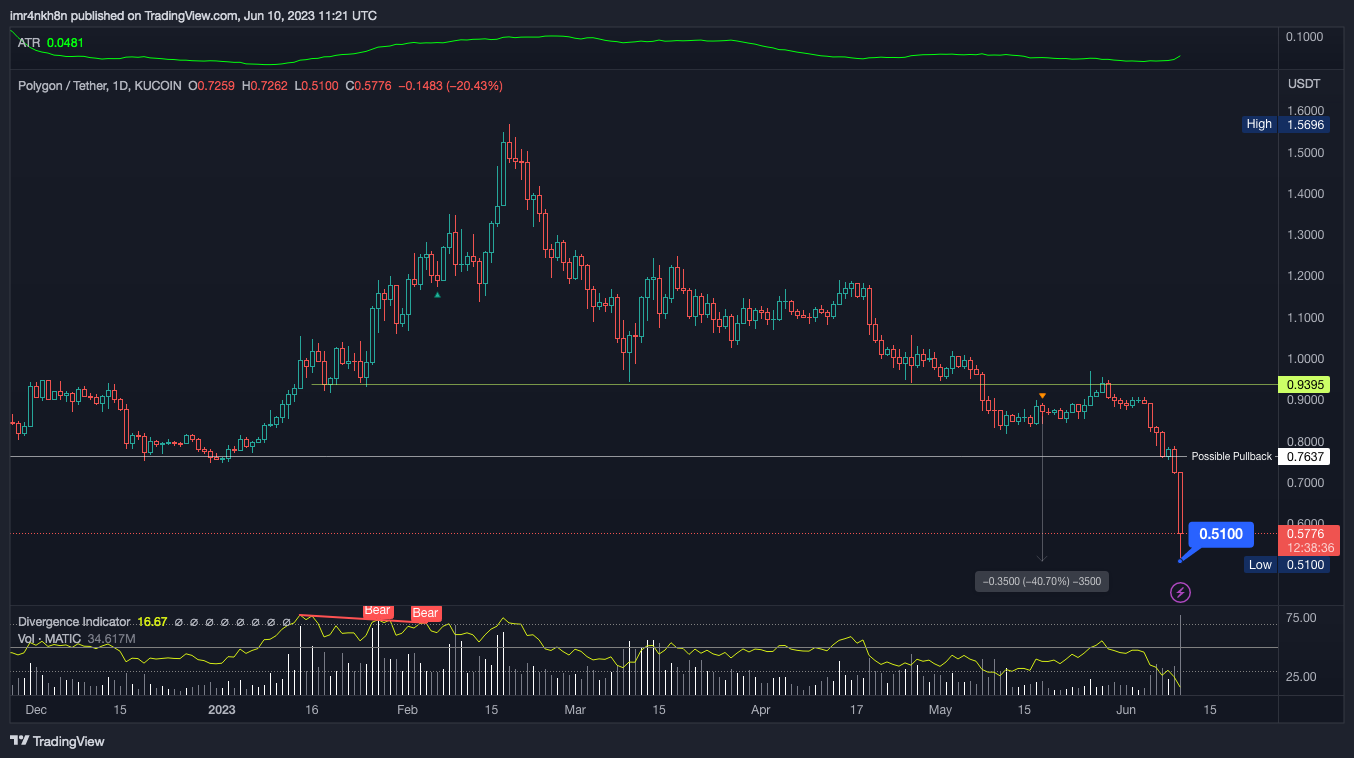
Task: Select the yellow 0.9395 price line label
Action: pos(1306,384)
